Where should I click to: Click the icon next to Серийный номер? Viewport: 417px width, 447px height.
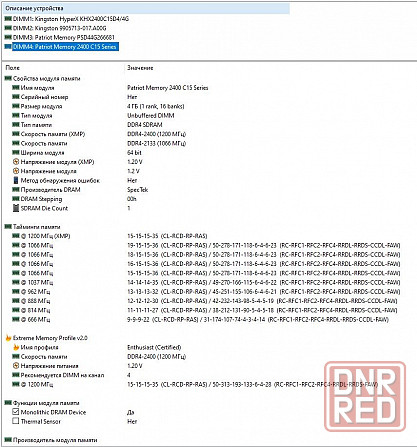click(x=16, y=97)
